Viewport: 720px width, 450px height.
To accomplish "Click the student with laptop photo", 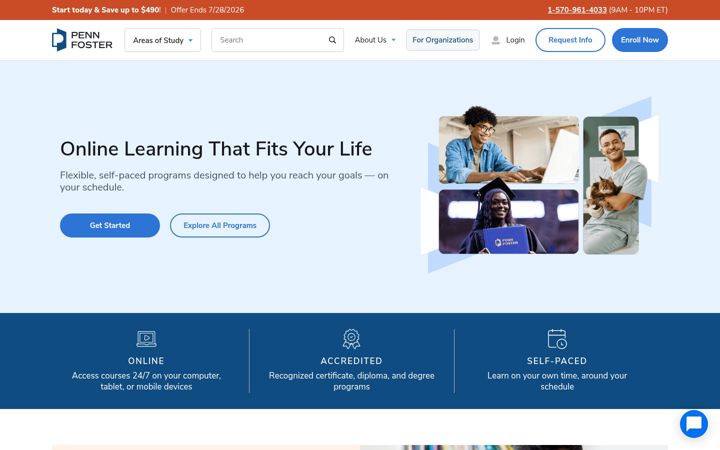I will click(x=508, y=149).
